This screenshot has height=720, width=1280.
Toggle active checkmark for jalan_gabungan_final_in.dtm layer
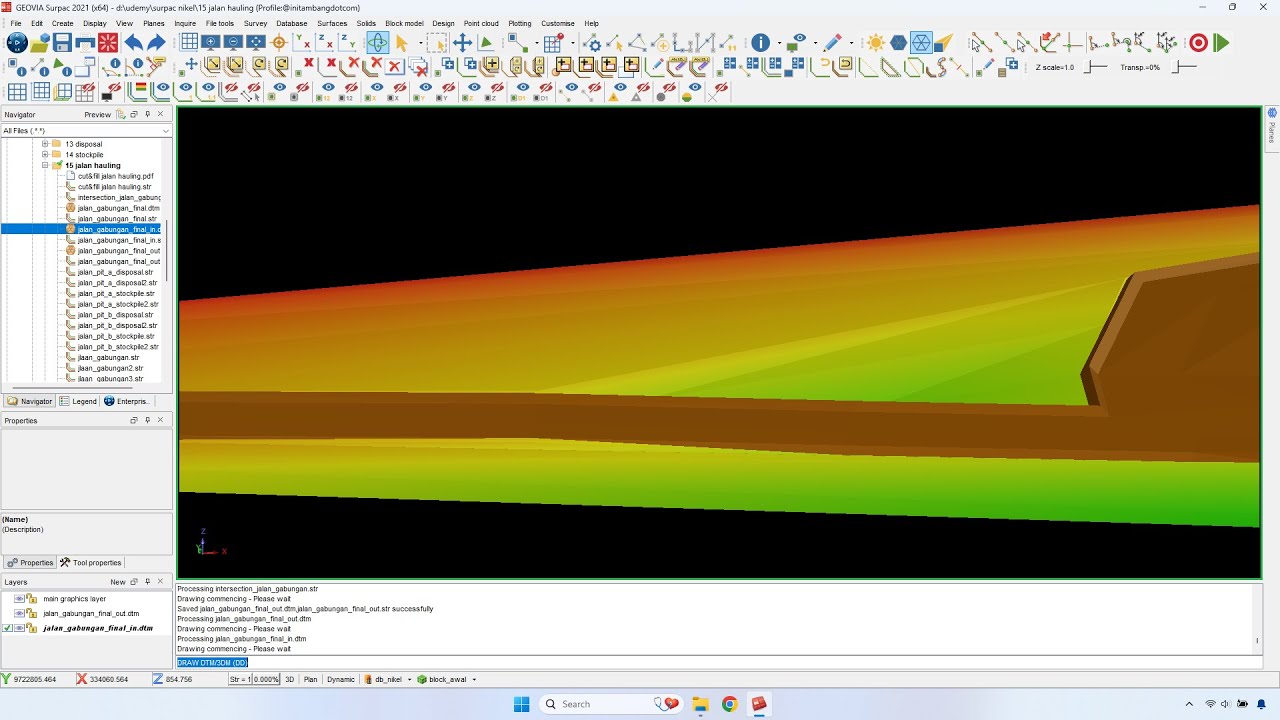pyautogui.click(x=7, y=628)
